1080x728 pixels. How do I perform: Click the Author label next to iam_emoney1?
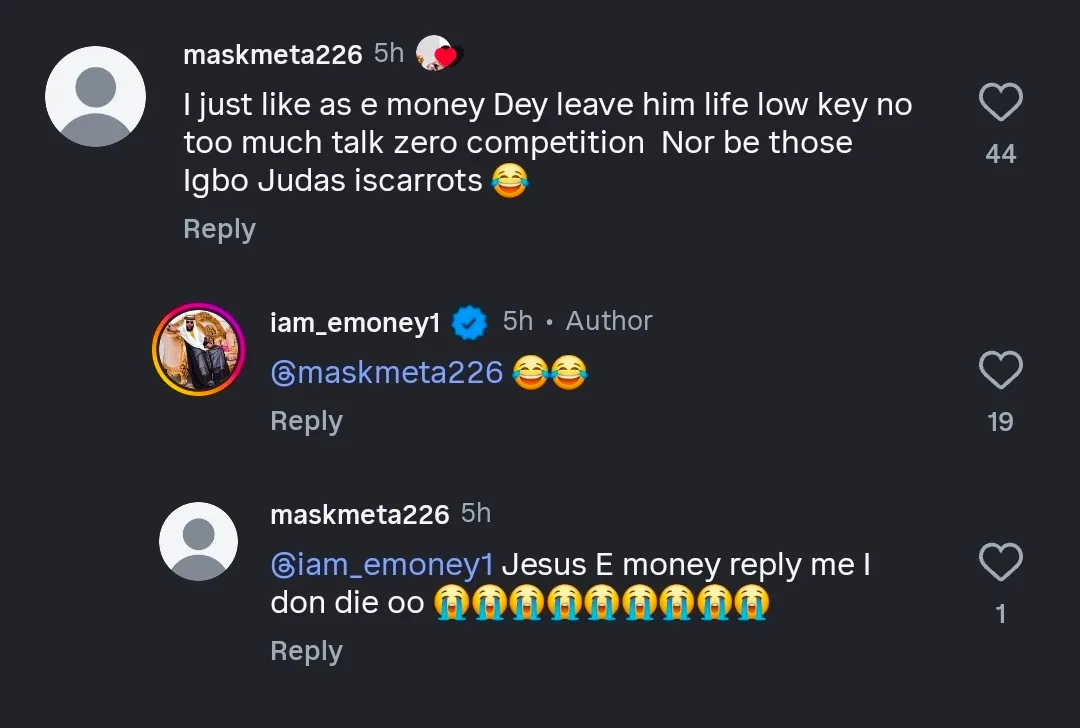click(x=609, y=321)
